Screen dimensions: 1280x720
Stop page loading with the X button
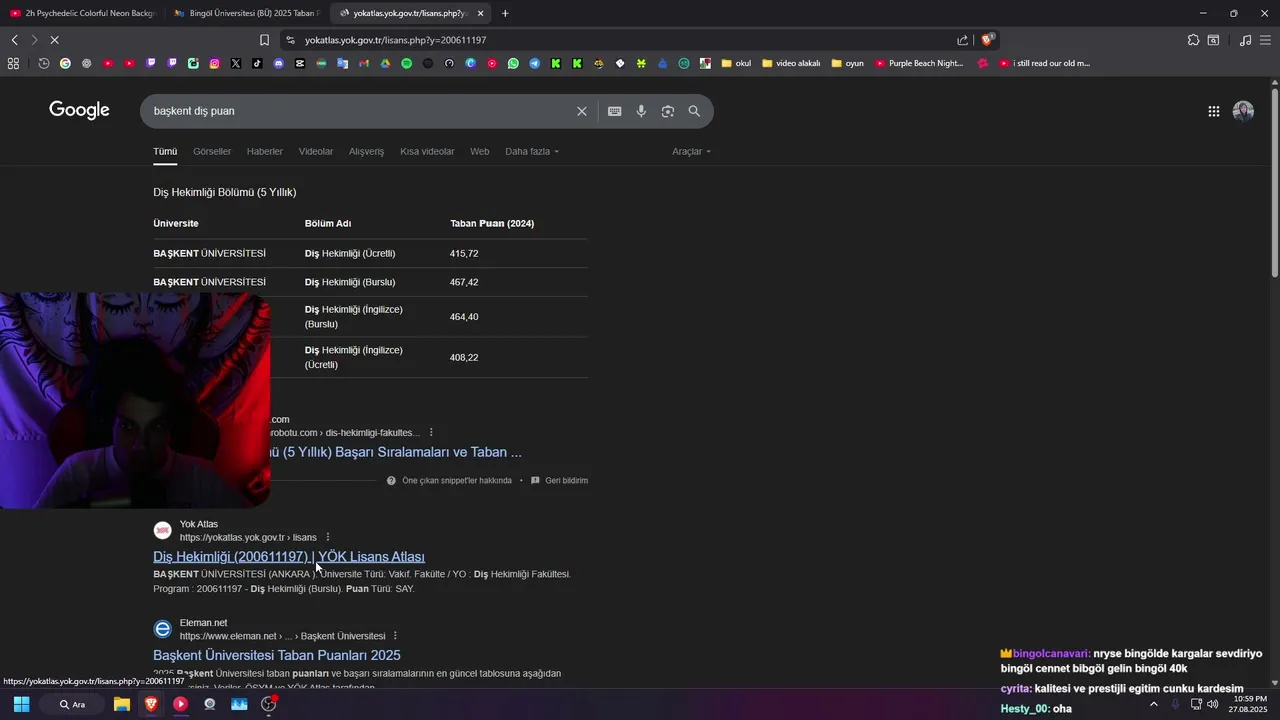pyautogui.click(x=54, y=40)
